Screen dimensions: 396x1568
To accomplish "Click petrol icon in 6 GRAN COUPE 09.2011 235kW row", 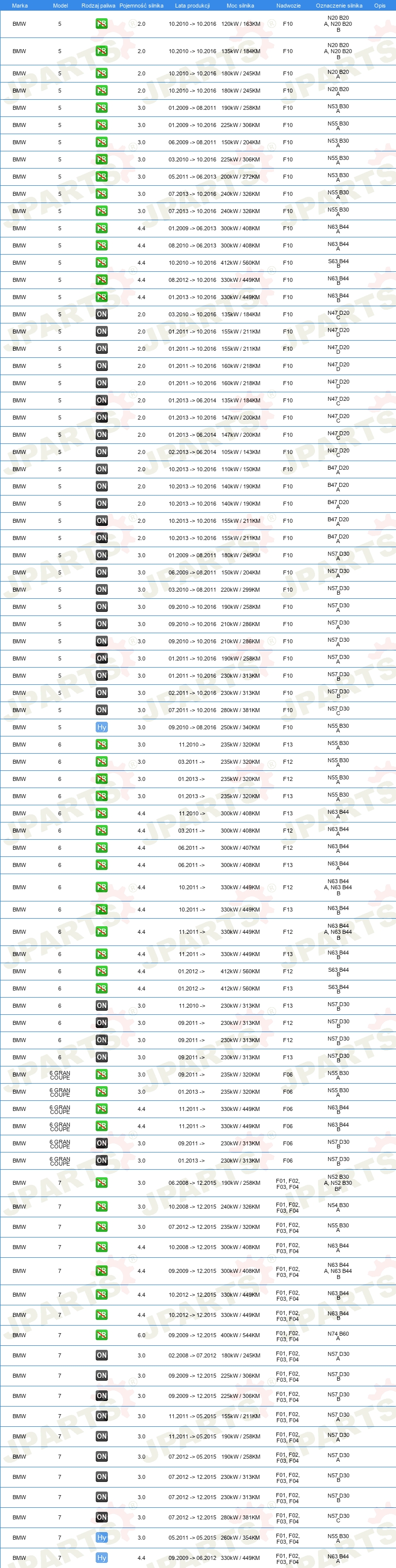I will pyautogui.click(x=101, y=1075).
